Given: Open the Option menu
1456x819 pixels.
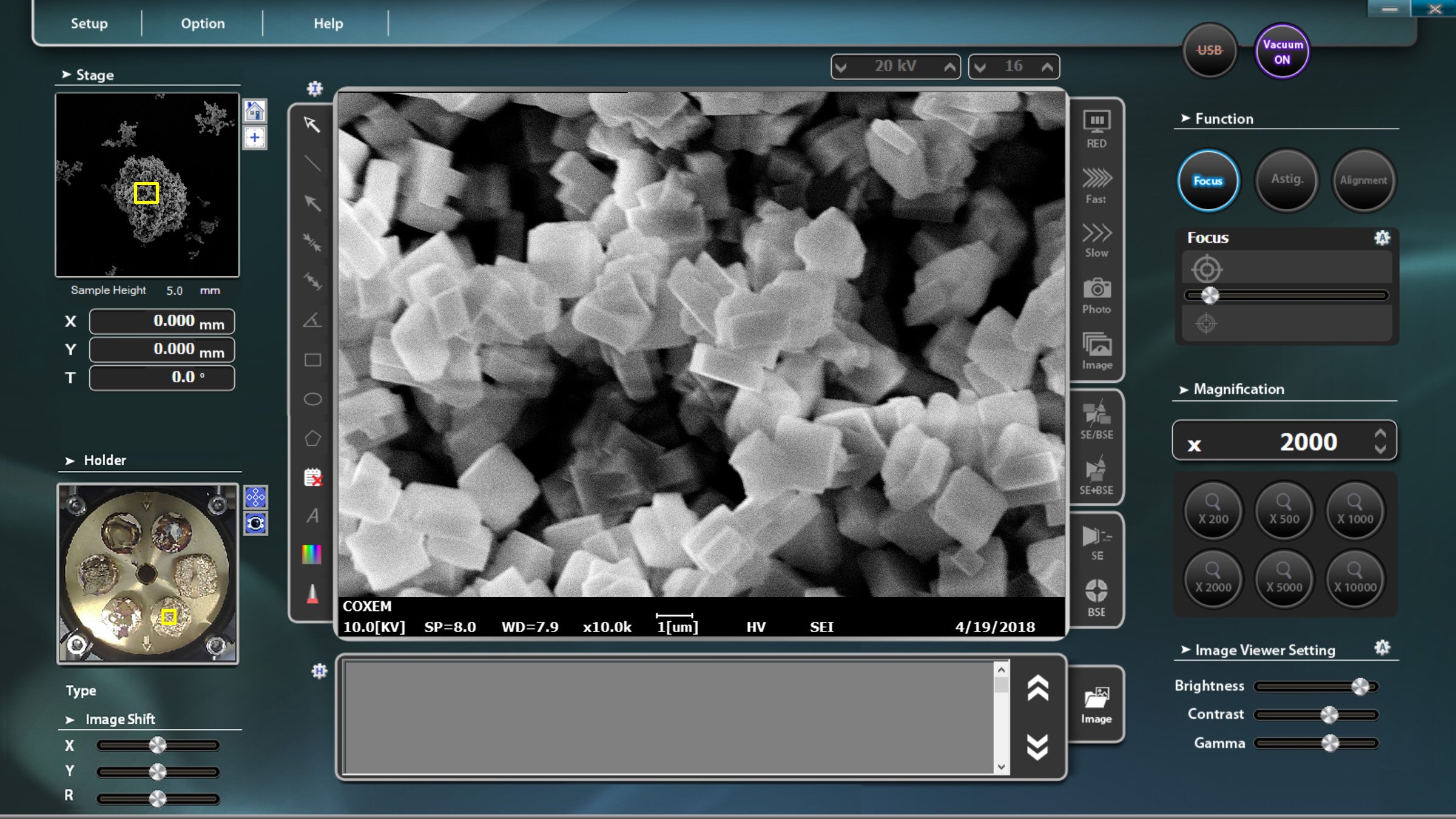Looking at the screenshot, I should coord(203,24).
